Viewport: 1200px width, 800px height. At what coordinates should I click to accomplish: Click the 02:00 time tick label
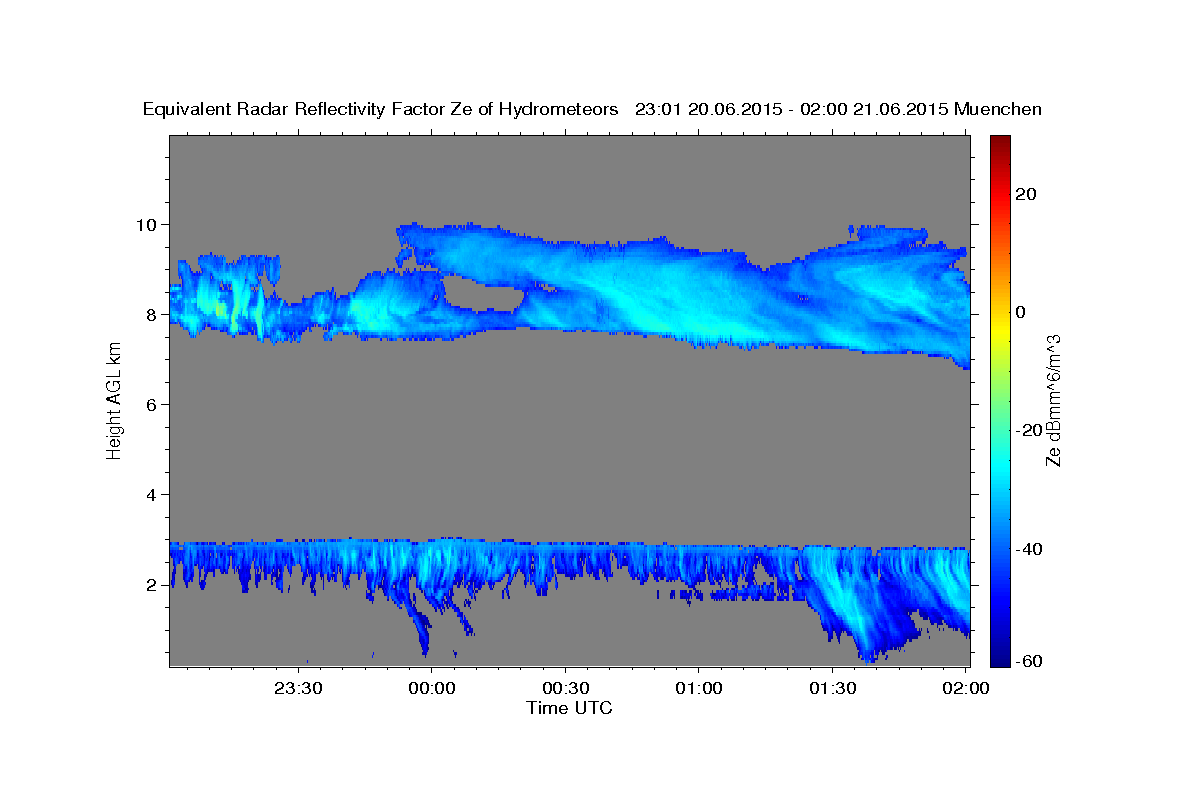[x=966, y=689]
